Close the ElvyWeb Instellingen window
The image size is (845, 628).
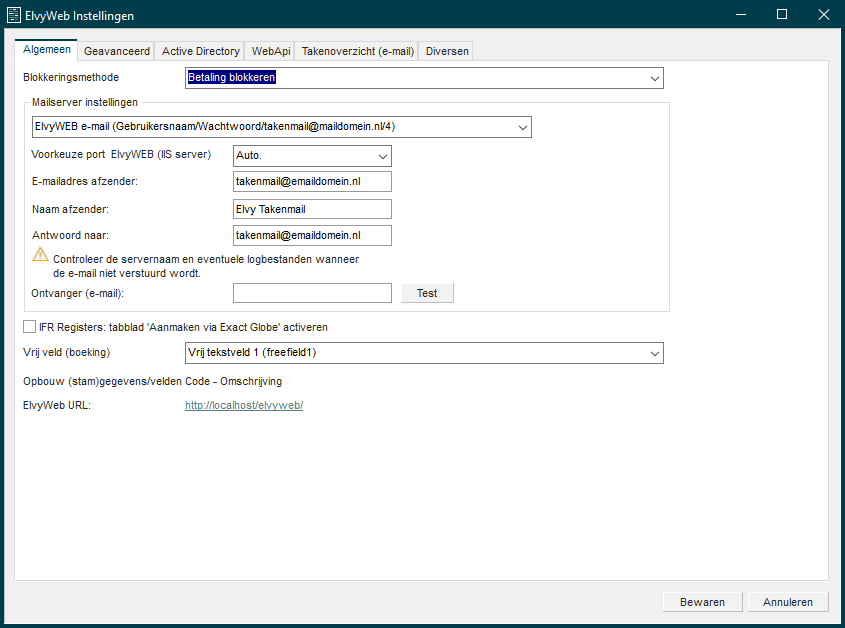[x=823, y=15]
